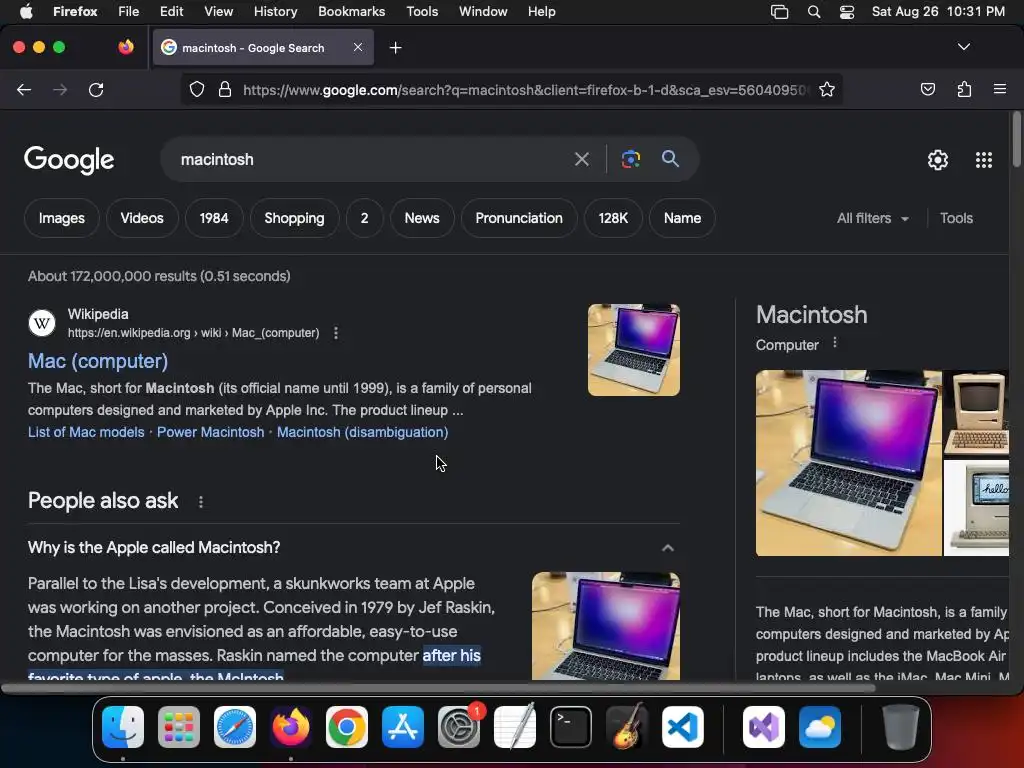The height and width of the screenshot is (768, 1024).
Task: Open Visual Studio Code in Dock
Action: click(x=682, y=727)
